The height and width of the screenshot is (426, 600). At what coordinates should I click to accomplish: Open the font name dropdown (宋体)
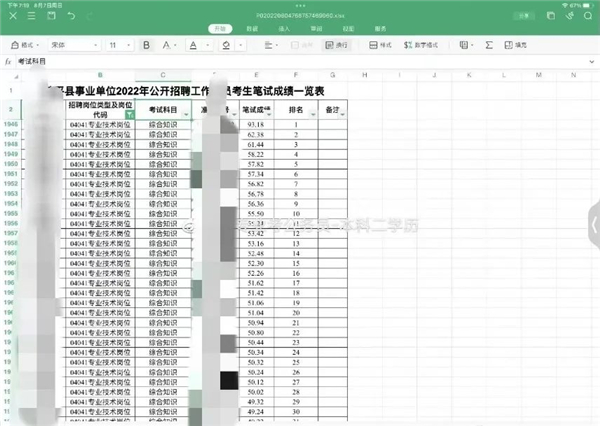click(78, 45)
